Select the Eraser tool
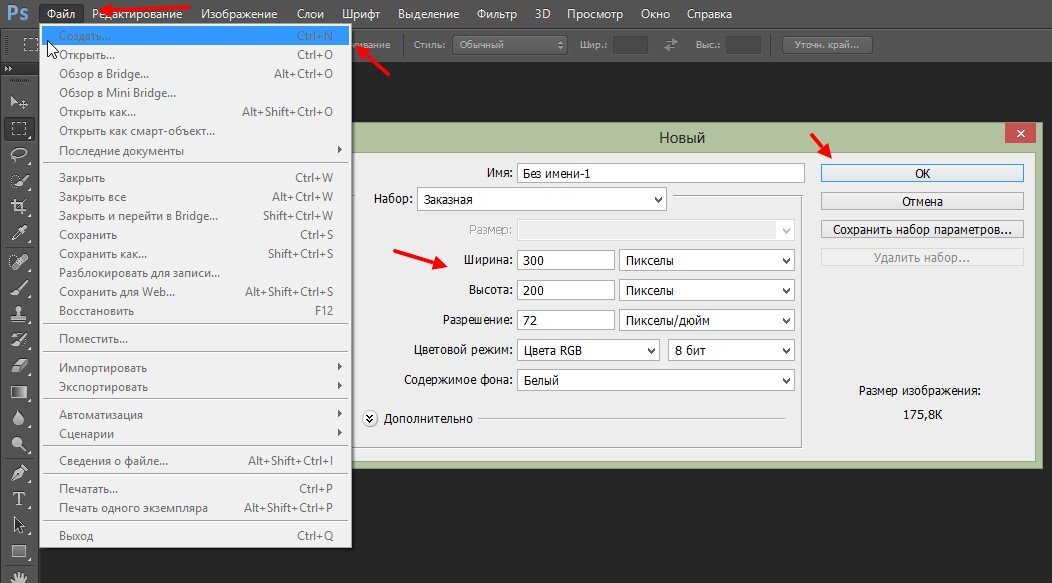Viewport: 1052px width, 583px height. pyautogui.click(x=19, y=366)
